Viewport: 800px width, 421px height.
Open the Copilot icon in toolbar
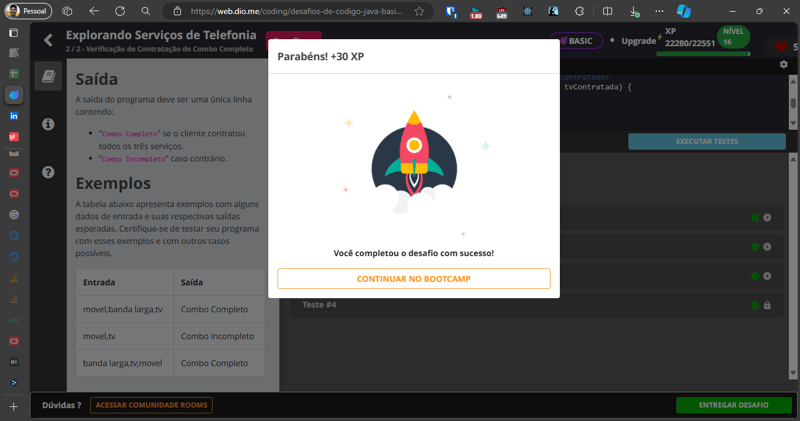click(x=684, y=11)
